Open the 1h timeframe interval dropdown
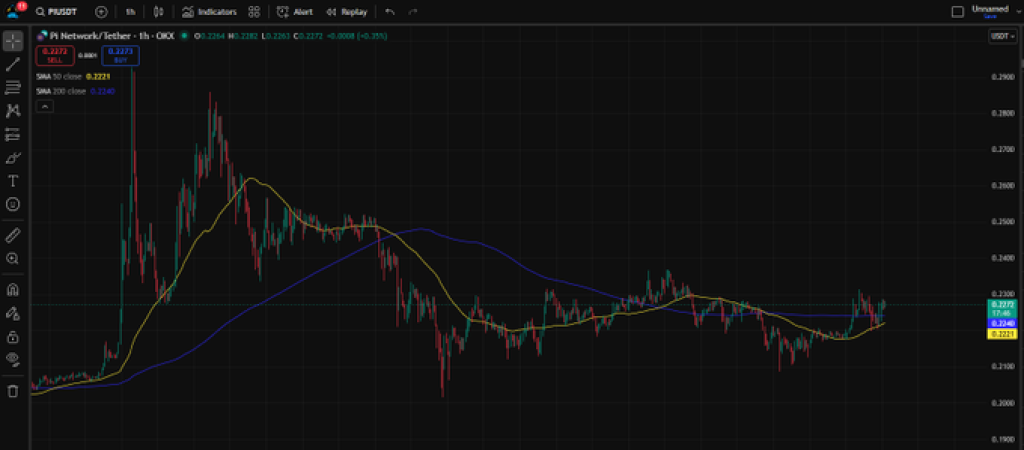Screen dimensions: 1024x450 131,12
